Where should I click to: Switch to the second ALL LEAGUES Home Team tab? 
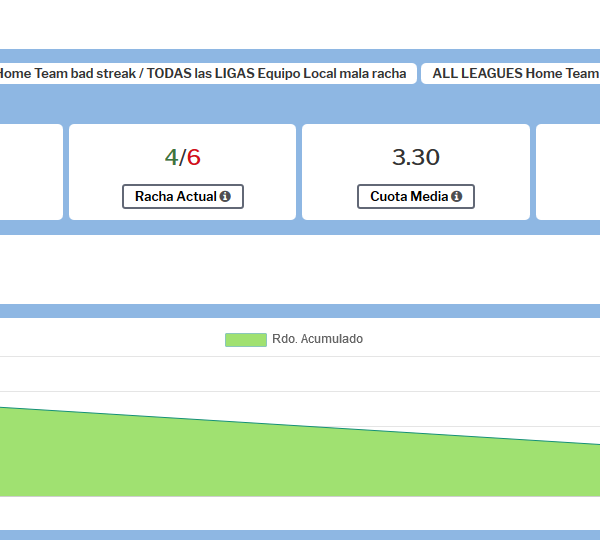click(x=511, y=73)
